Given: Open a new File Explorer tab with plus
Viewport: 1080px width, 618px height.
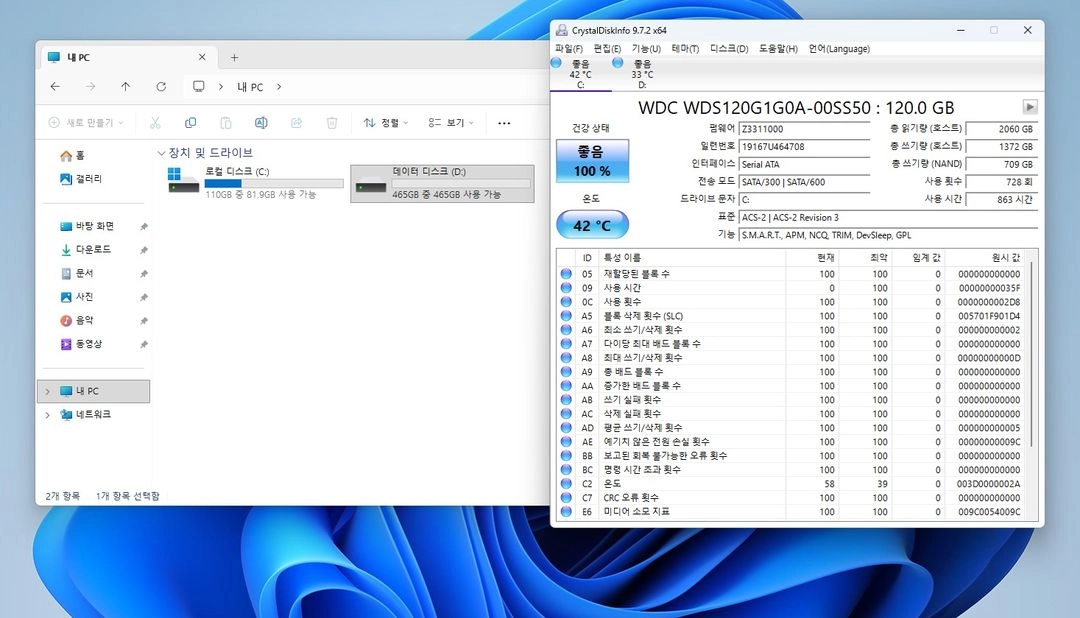Looking at the screenshot, I should pyautogui.click(x=234, y=58).
